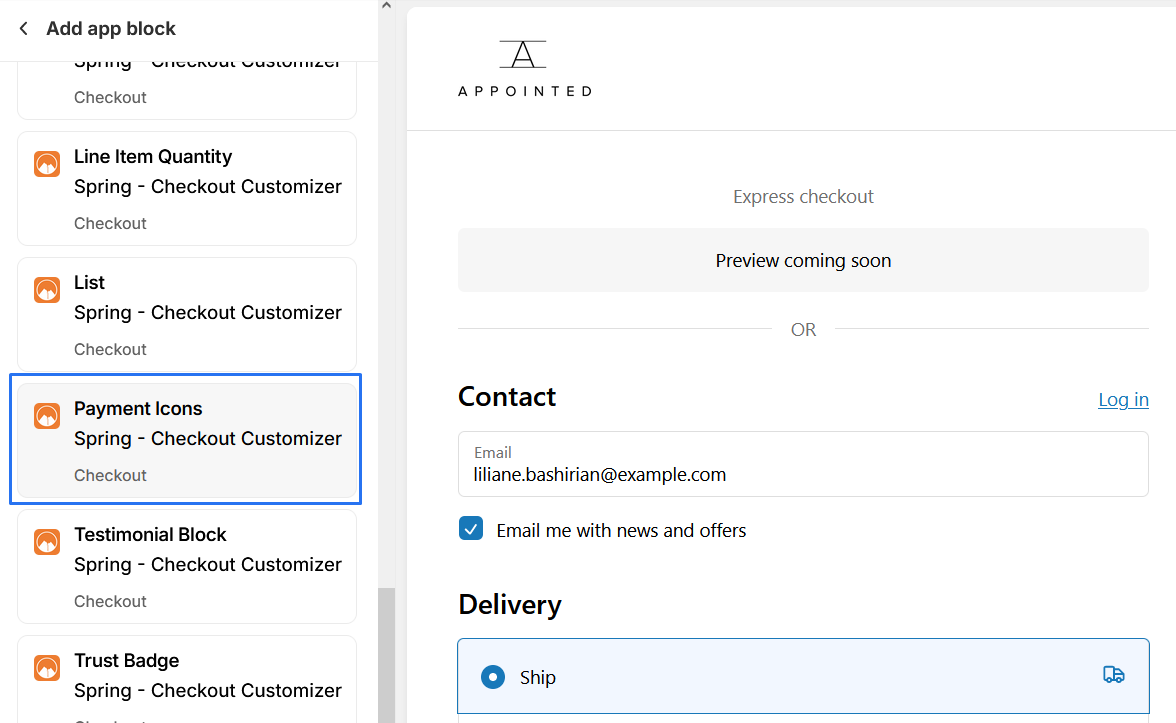Open the Log in link
The image size is (1176, 723).
pos(1122,400)
